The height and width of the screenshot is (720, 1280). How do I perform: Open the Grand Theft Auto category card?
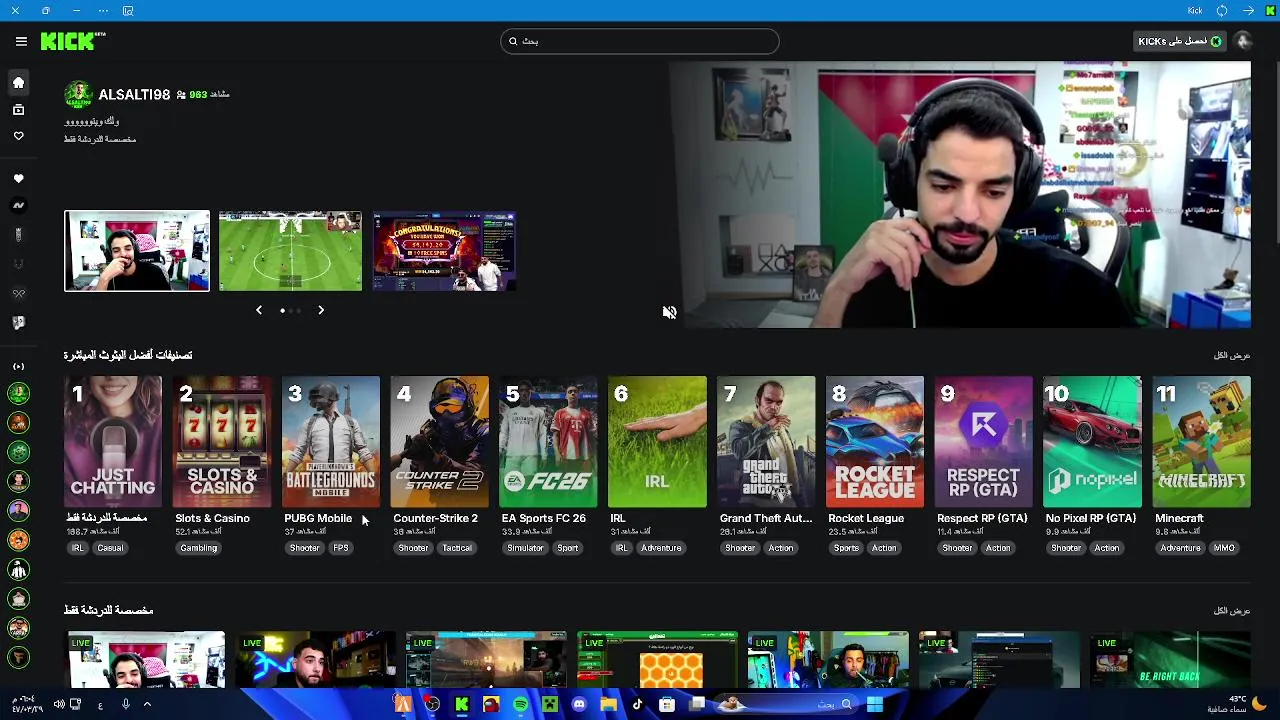point(766,442)
